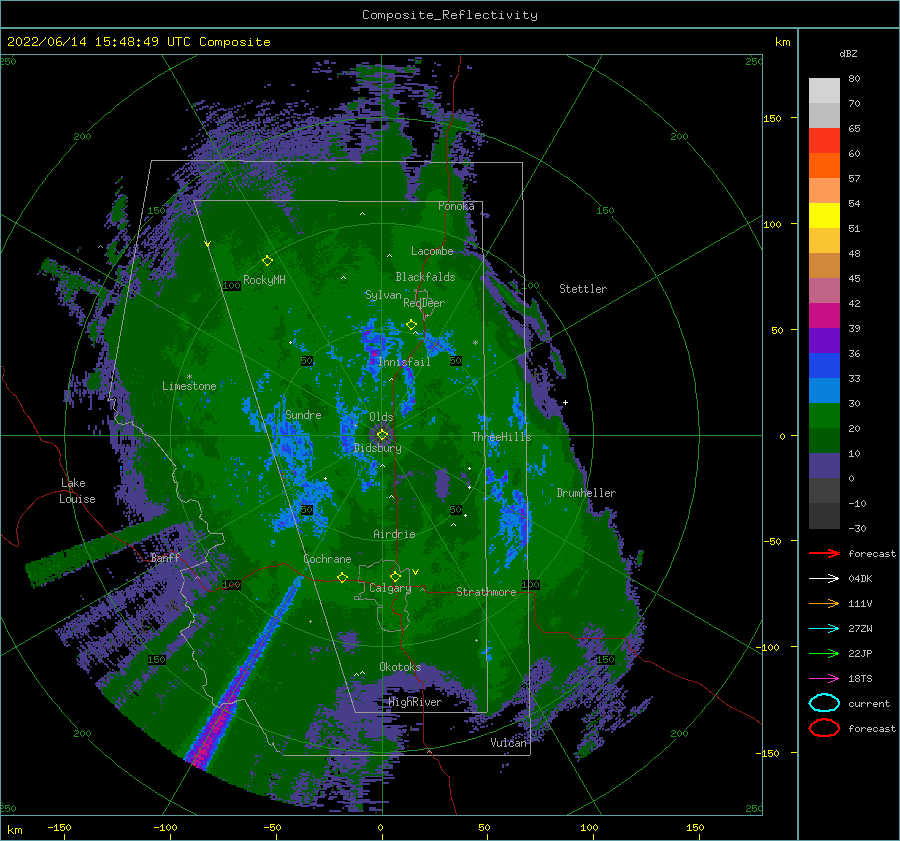Click the HighRiver label
Viewport: 900px width, 841px height.
(415, 702)
